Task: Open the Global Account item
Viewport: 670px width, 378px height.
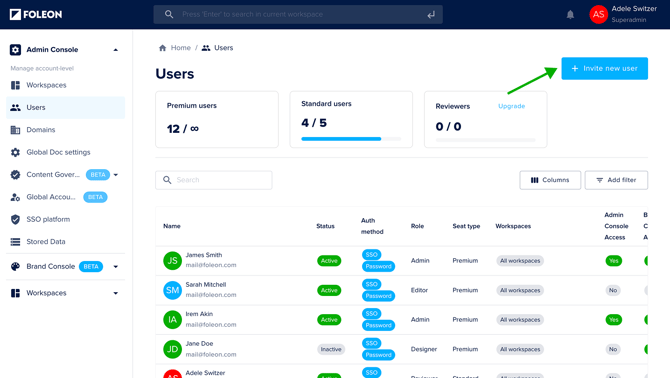Action: click(50, 197)
